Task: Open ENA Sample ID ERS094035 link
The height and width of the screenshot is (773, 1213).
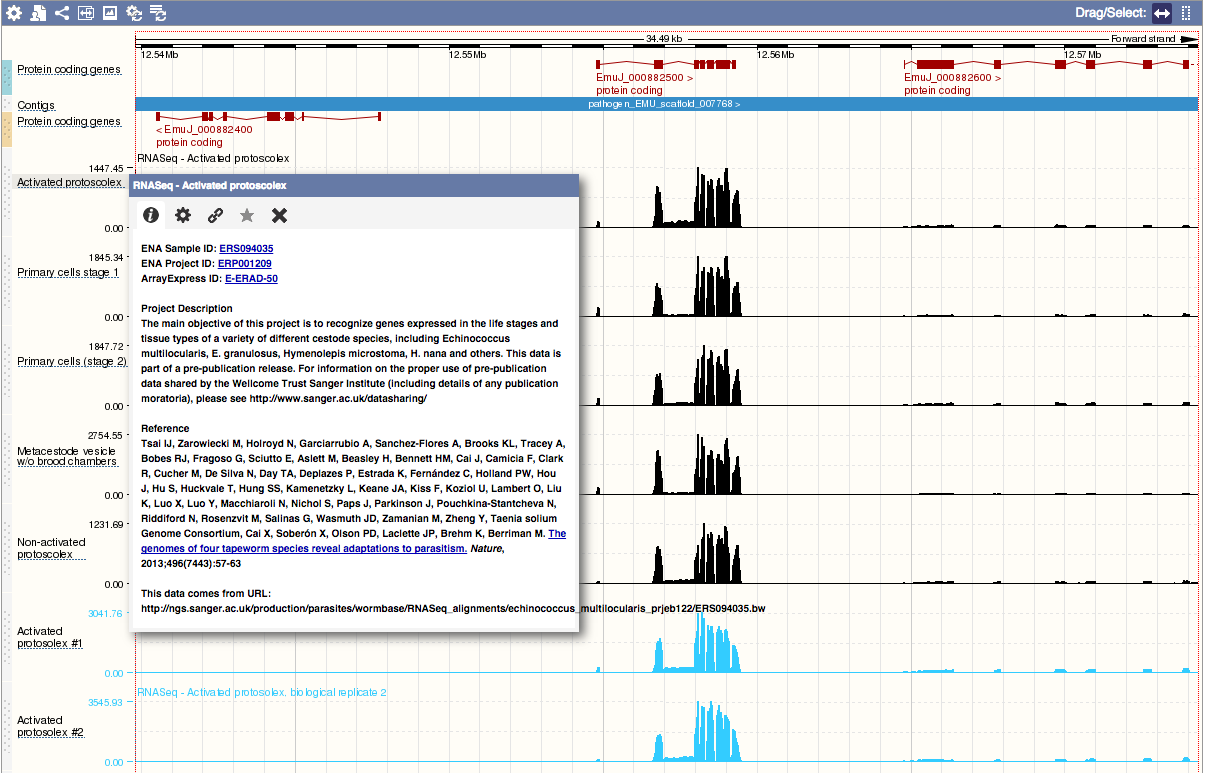Action: click(x=246, y=249)
